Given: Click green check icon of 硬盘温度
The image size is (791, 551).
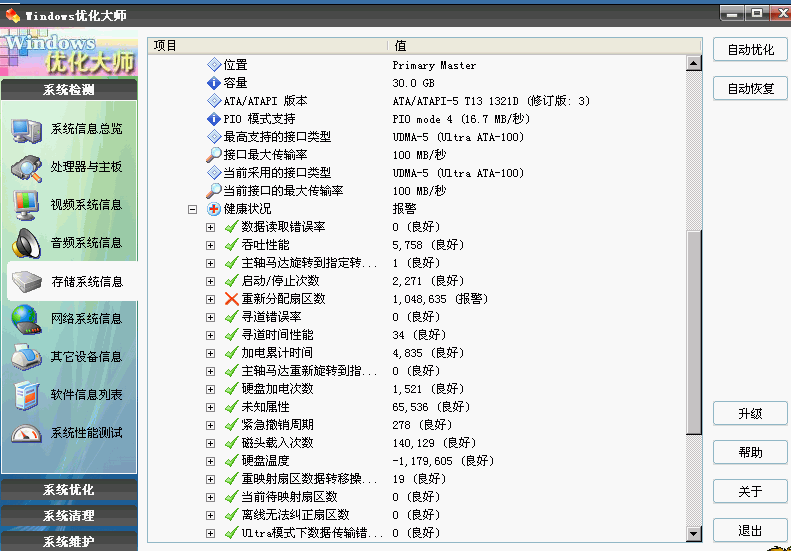Looking at the screenshot, I should pos(232,461).
